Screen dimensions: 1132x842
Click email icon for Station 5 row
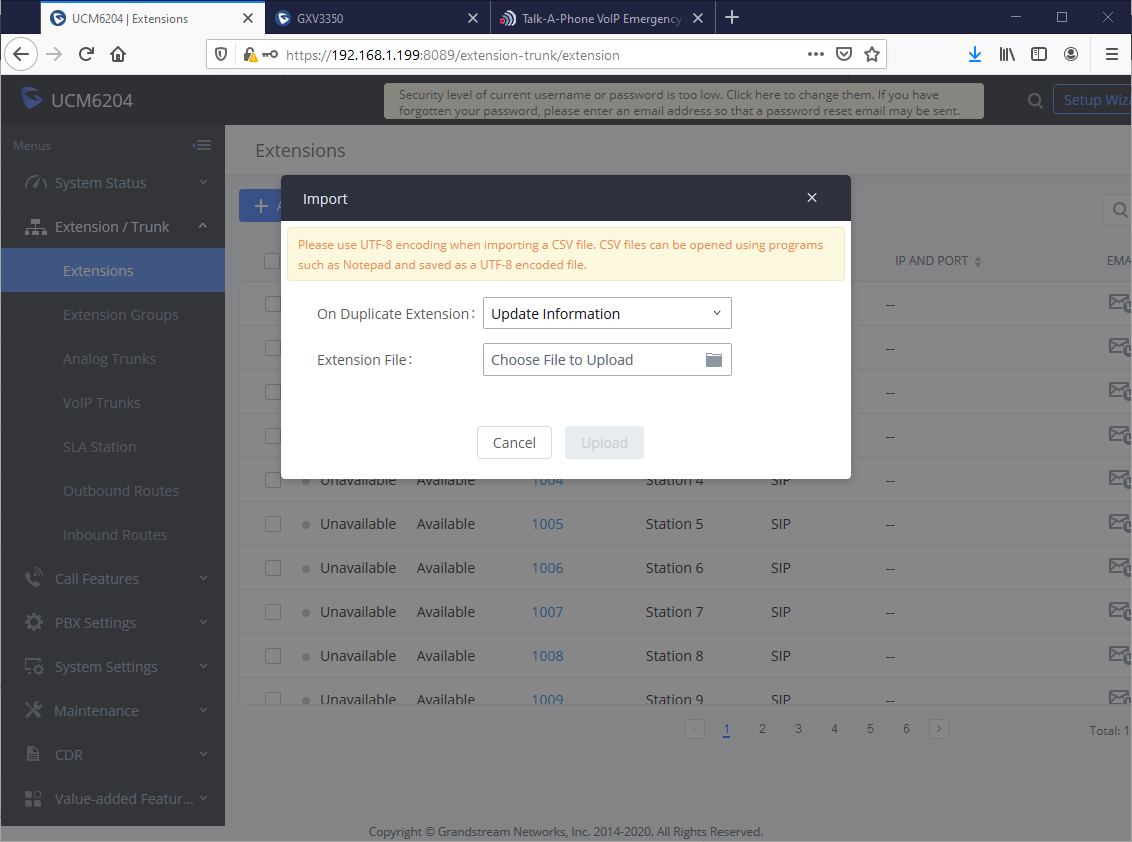(1120, 522)
